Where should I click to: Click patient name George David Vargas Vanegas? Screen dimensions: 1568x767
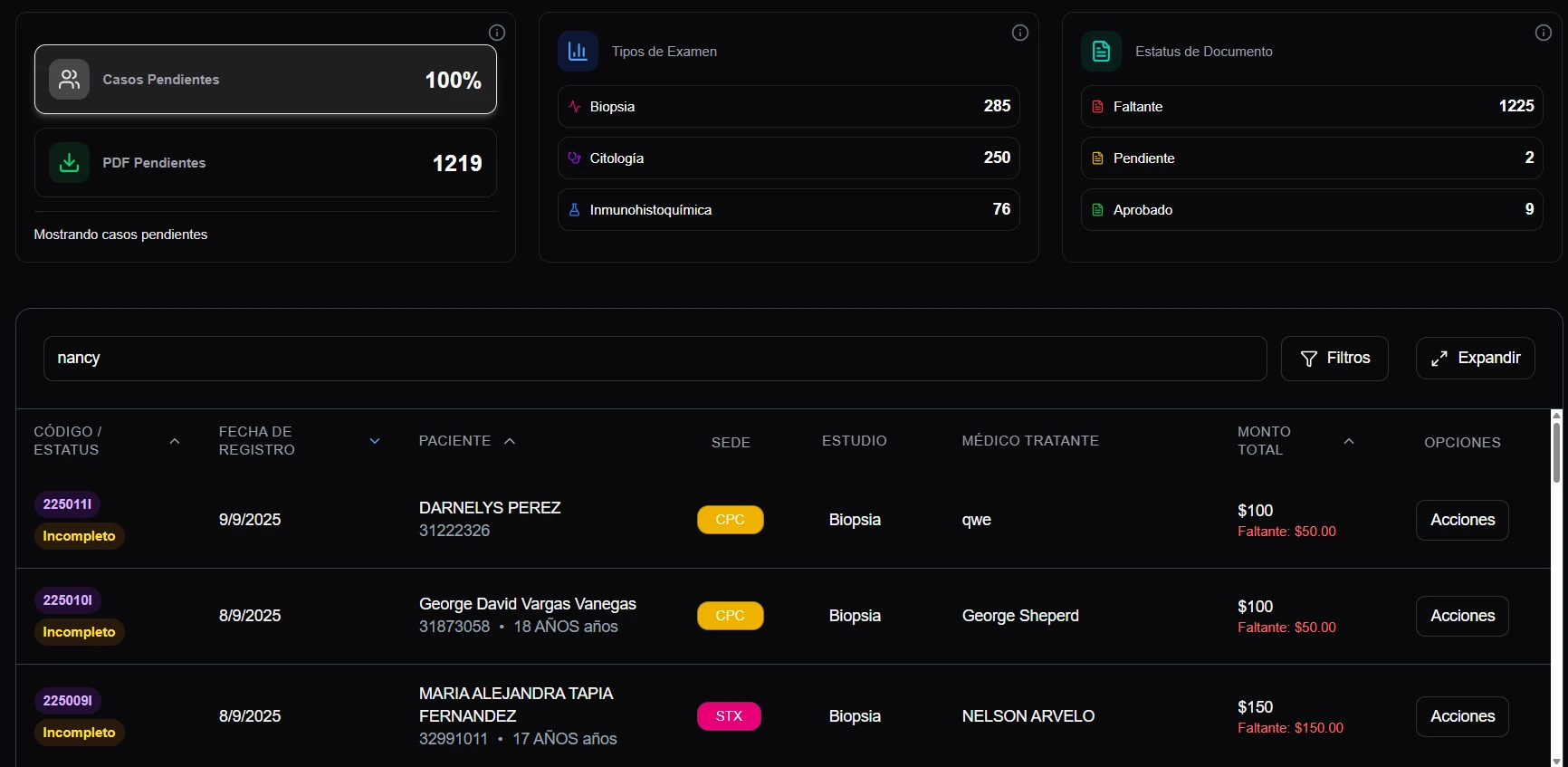click(528, 604)
